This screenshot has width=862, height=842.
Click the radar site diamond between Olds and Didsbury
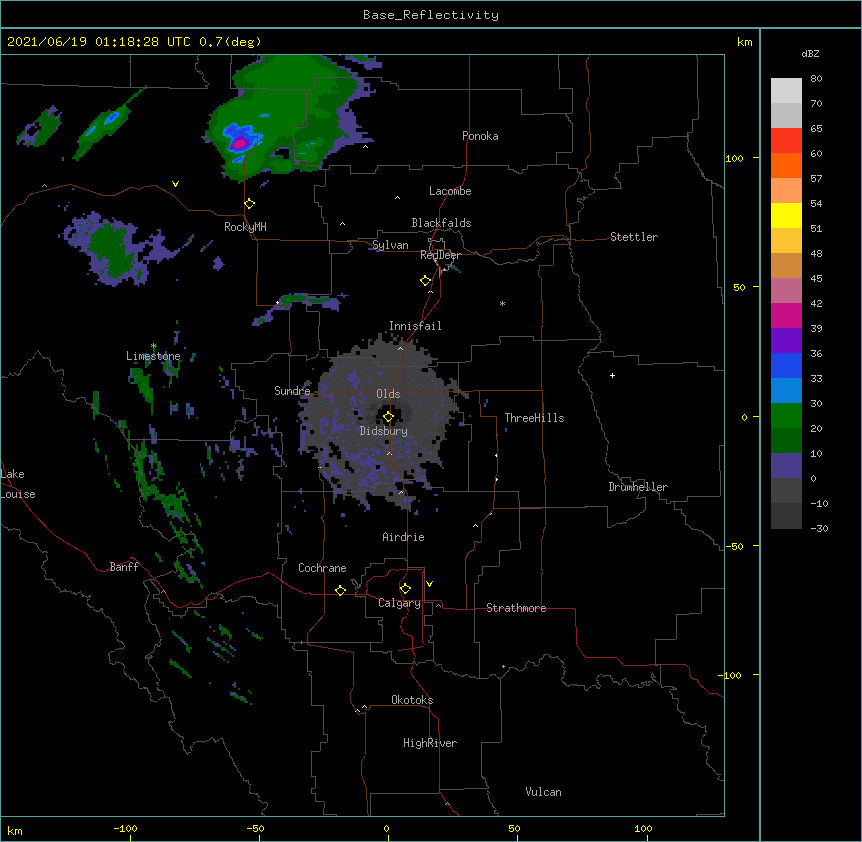(388, 417)
